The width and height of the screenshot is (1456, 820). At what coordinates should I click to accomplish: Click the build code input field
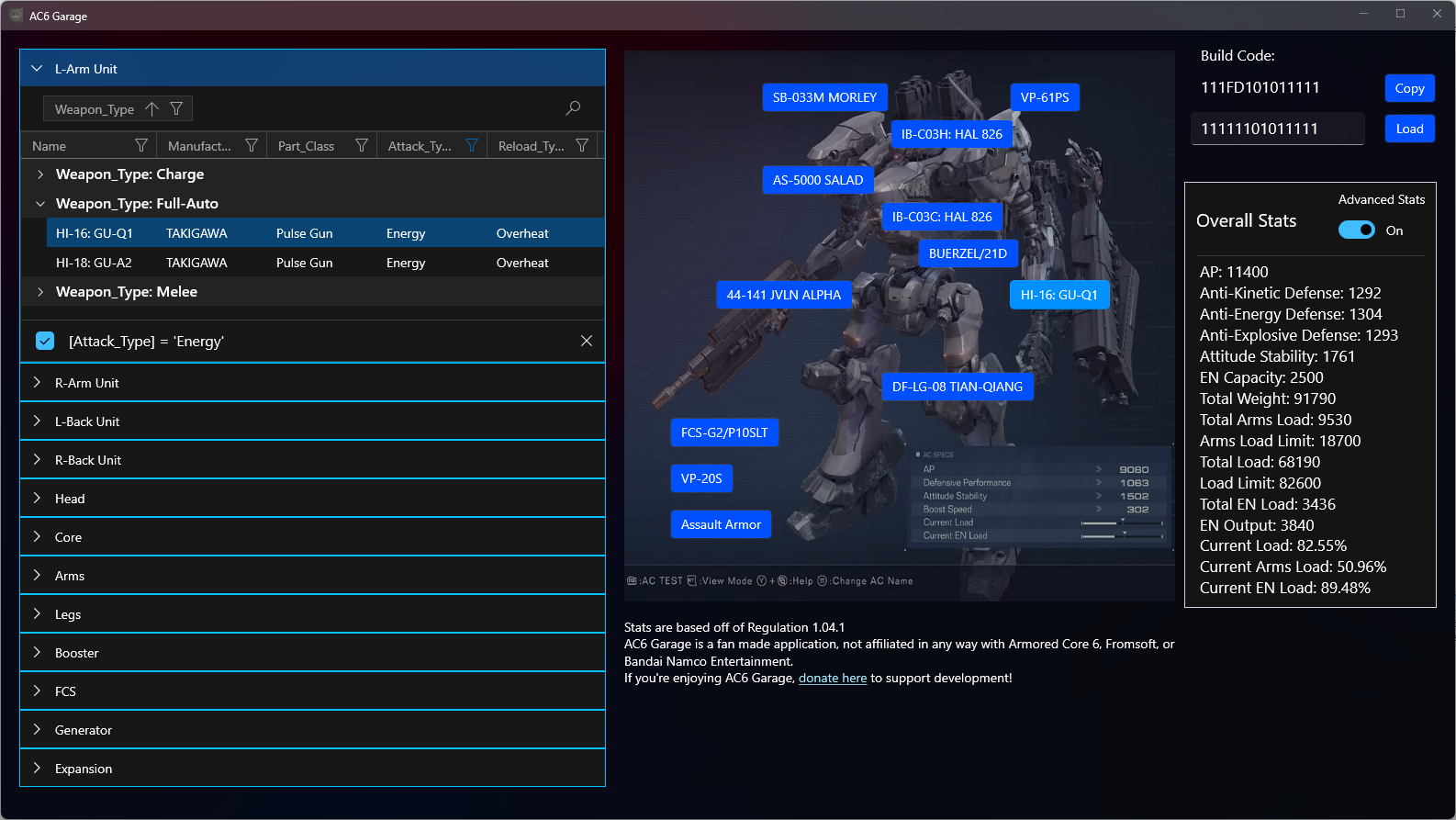(1277, 129)
